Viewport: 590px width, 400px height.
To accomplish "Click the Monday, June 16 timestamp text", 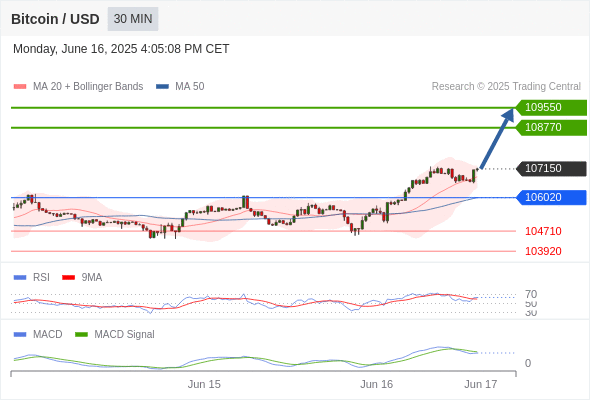I will pyautogui.click(x=121, y=49).
